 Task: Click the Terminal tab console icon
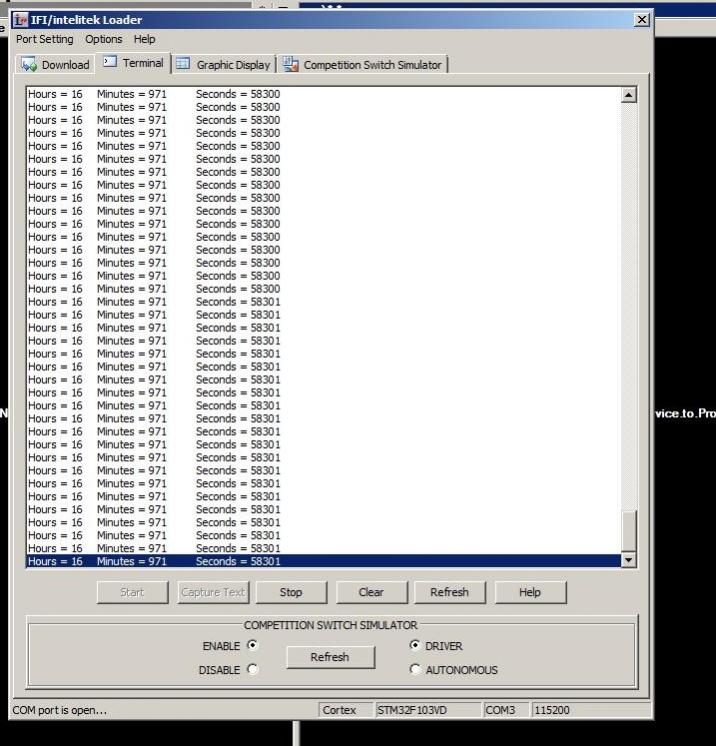(110, 62)
